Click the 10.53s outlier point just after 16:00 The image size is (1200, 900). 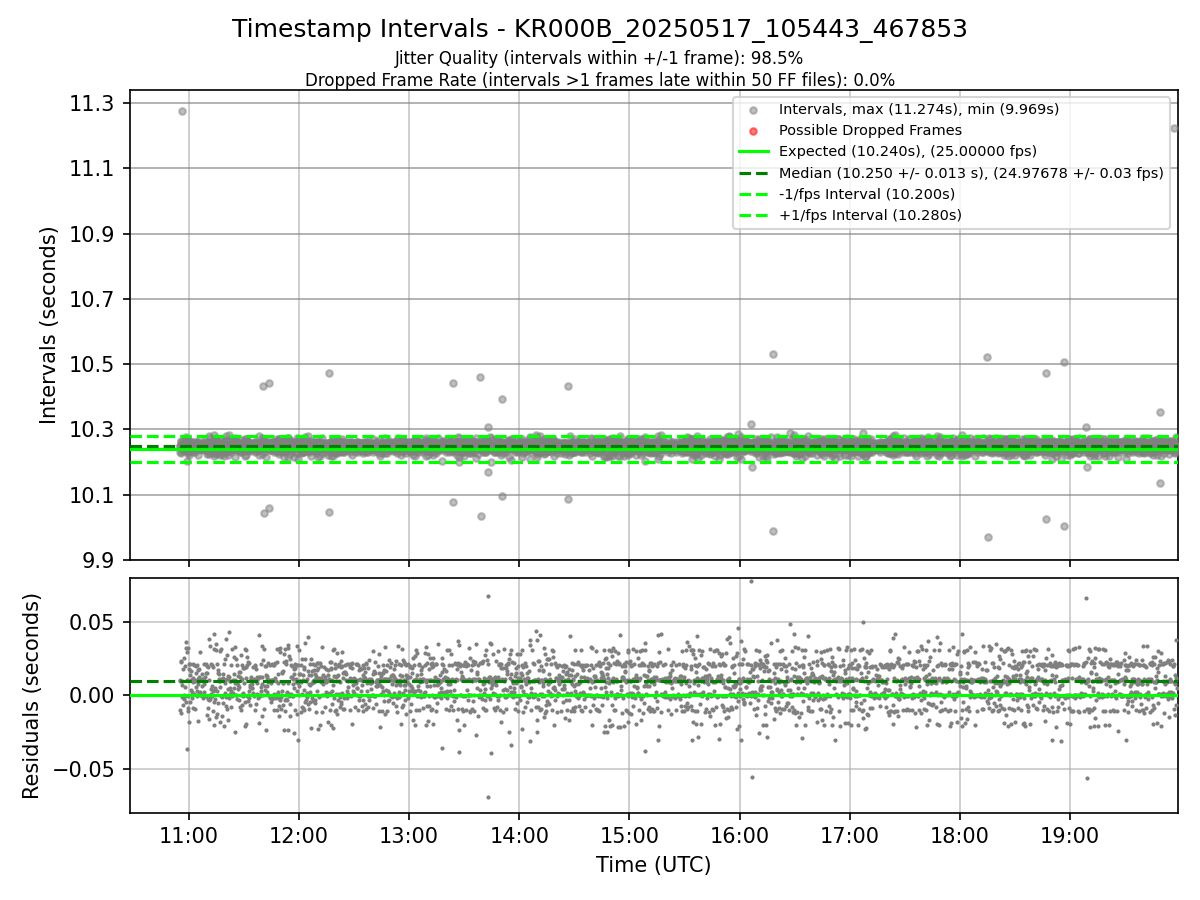click(x=773, y=354)
